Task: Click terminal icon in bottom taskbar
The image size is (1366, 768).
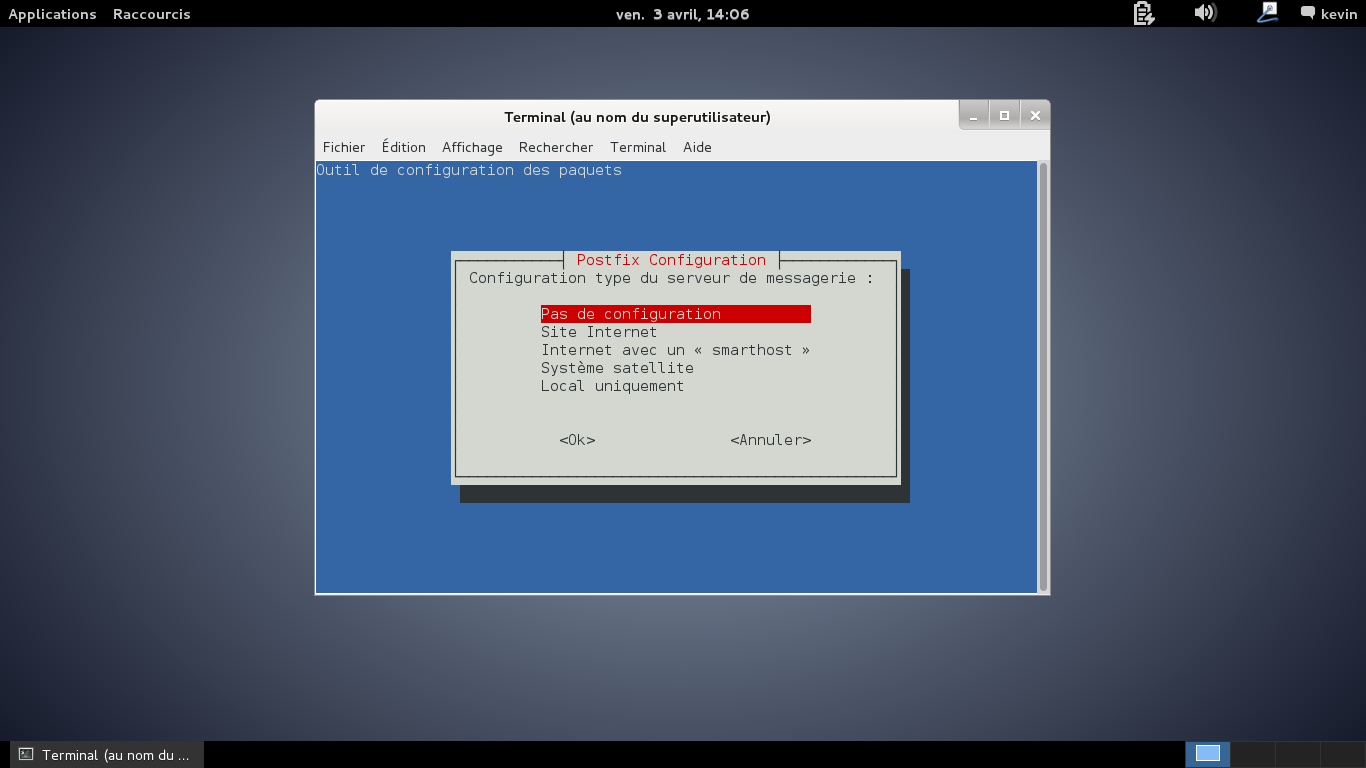Action: click(27, 754)
